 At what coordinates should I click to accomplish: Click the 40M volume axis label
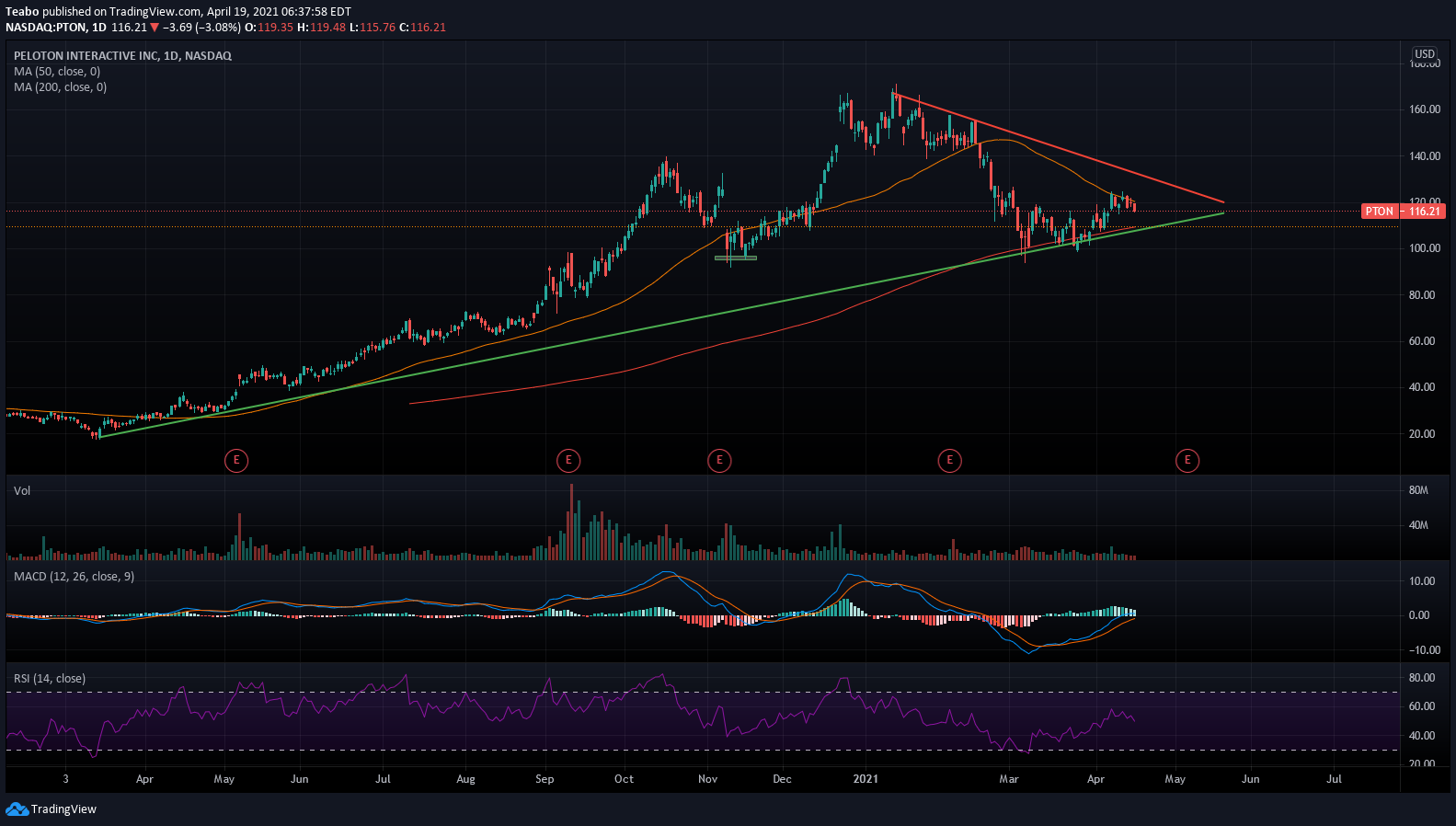(x=1418, y=526)
